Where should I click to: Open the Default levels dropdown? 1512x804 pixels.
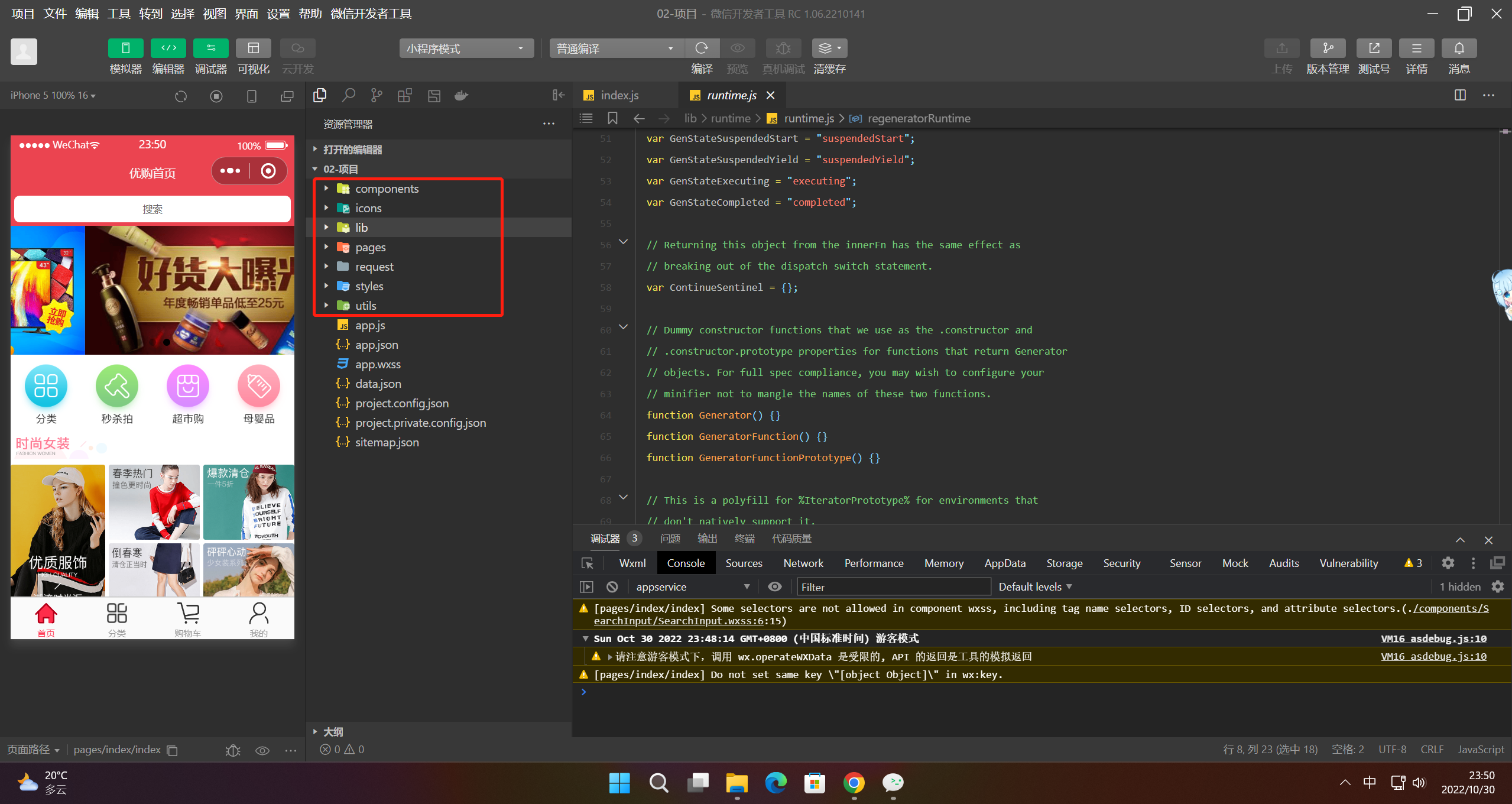click(x=1034, y=586)
